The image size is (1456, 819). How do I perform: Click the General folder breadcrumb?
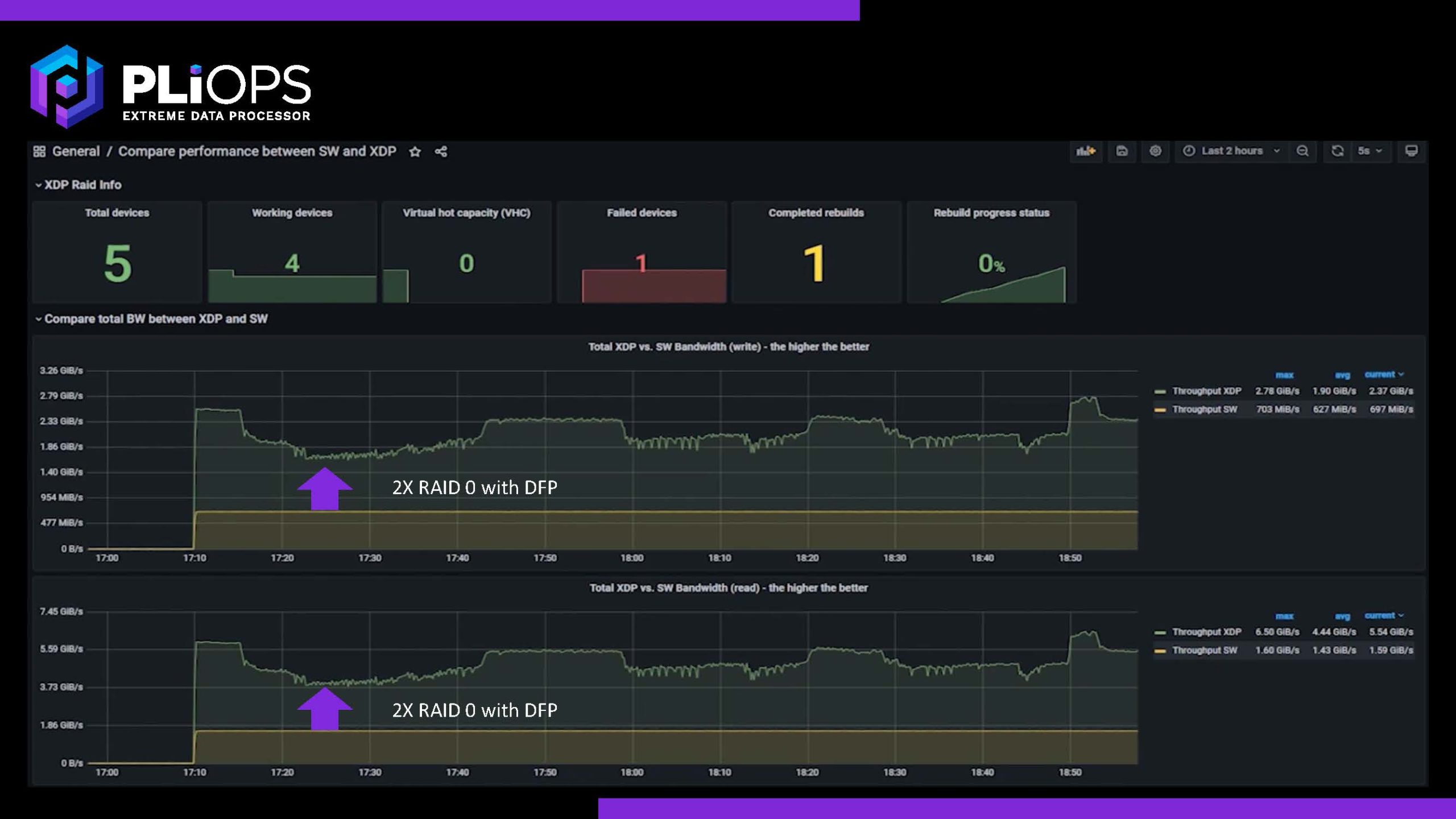[x=76, y=151]
